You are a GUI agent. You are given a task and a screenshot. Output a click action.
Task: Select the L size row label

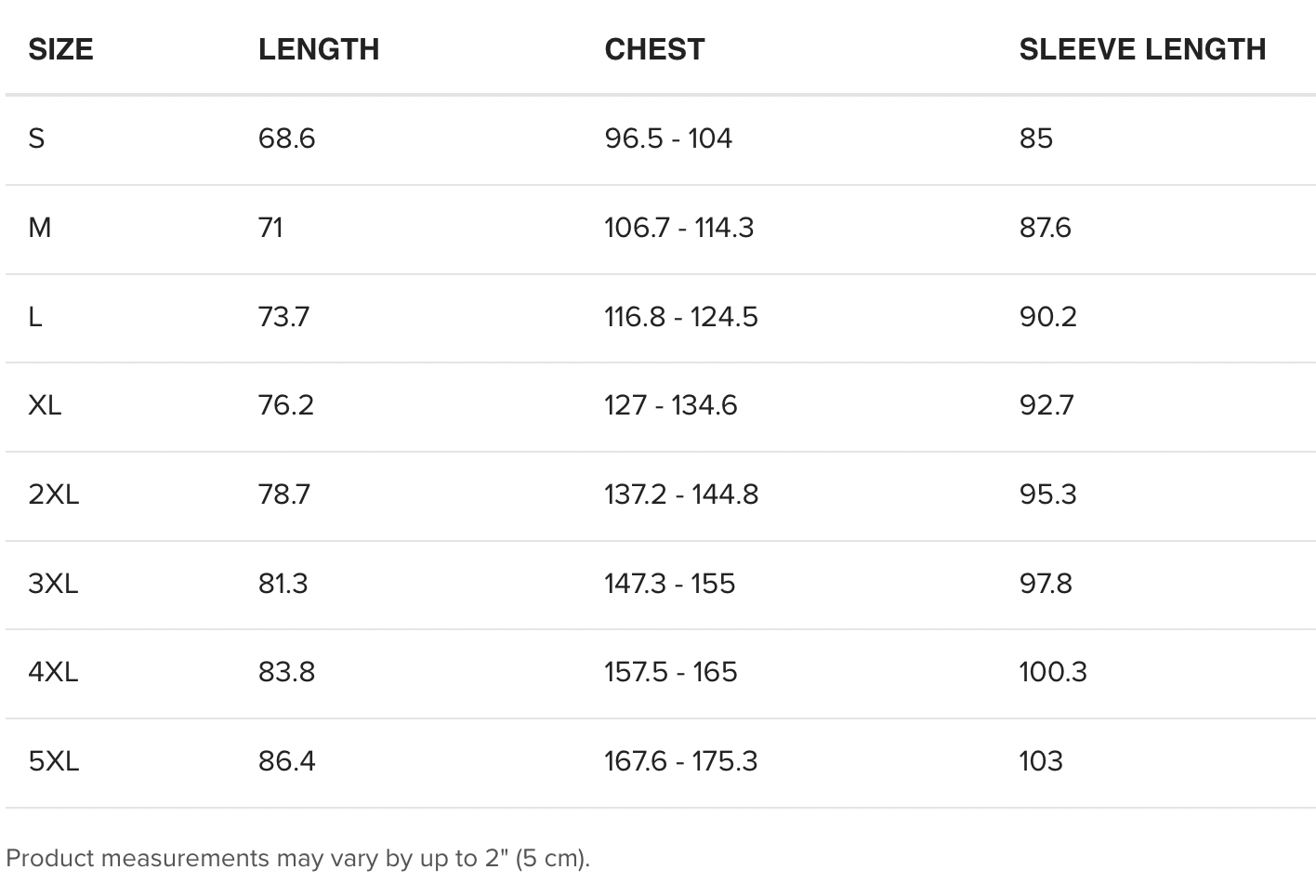(x=35, y=317)
